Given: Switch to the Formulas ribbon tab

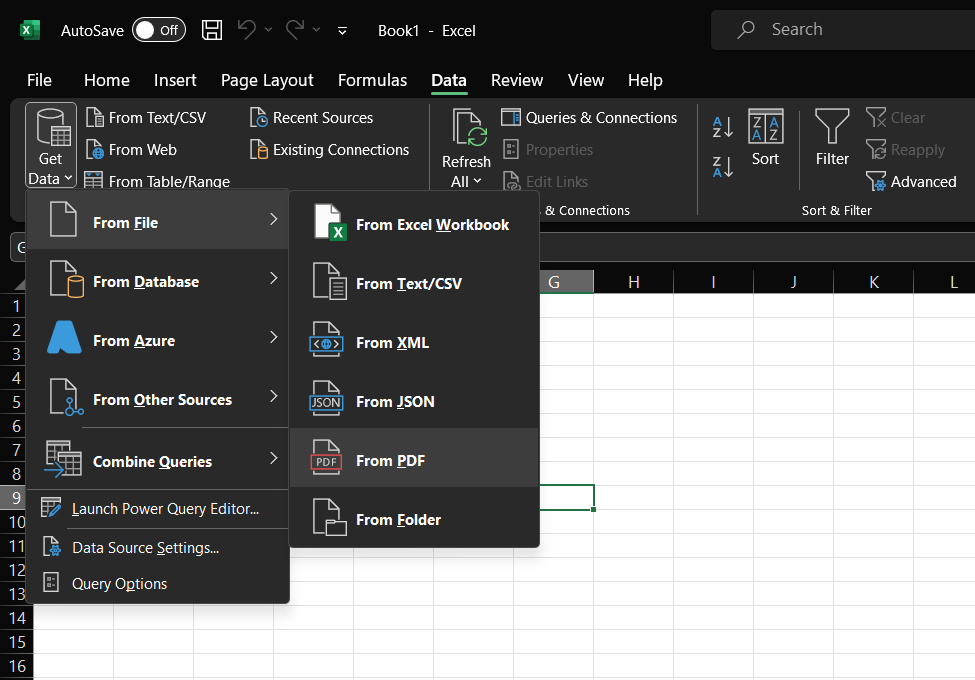Looking at the screenshot, I should point(372,80).
